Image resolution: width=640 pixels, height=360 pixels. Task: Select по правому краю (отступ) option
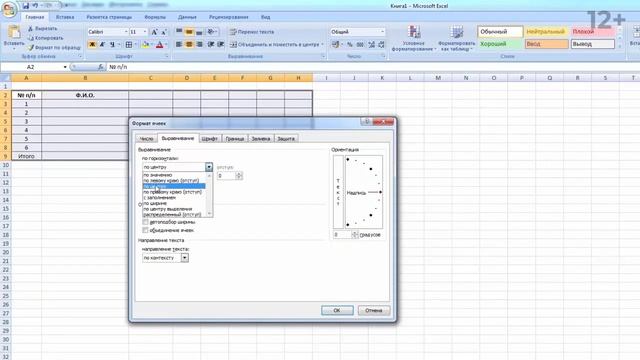coord(174,192)
